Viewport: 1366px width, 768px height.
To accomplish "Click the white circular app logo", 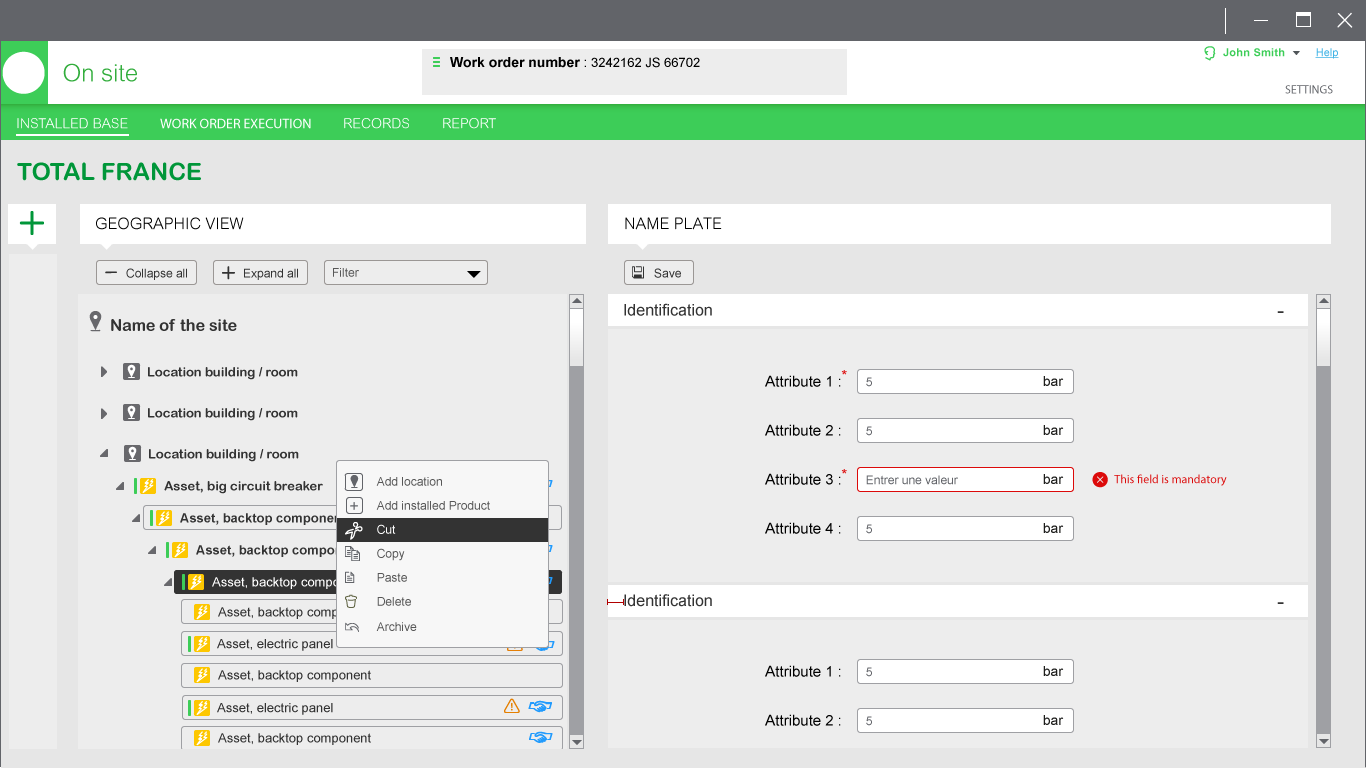I will [24, 73].
